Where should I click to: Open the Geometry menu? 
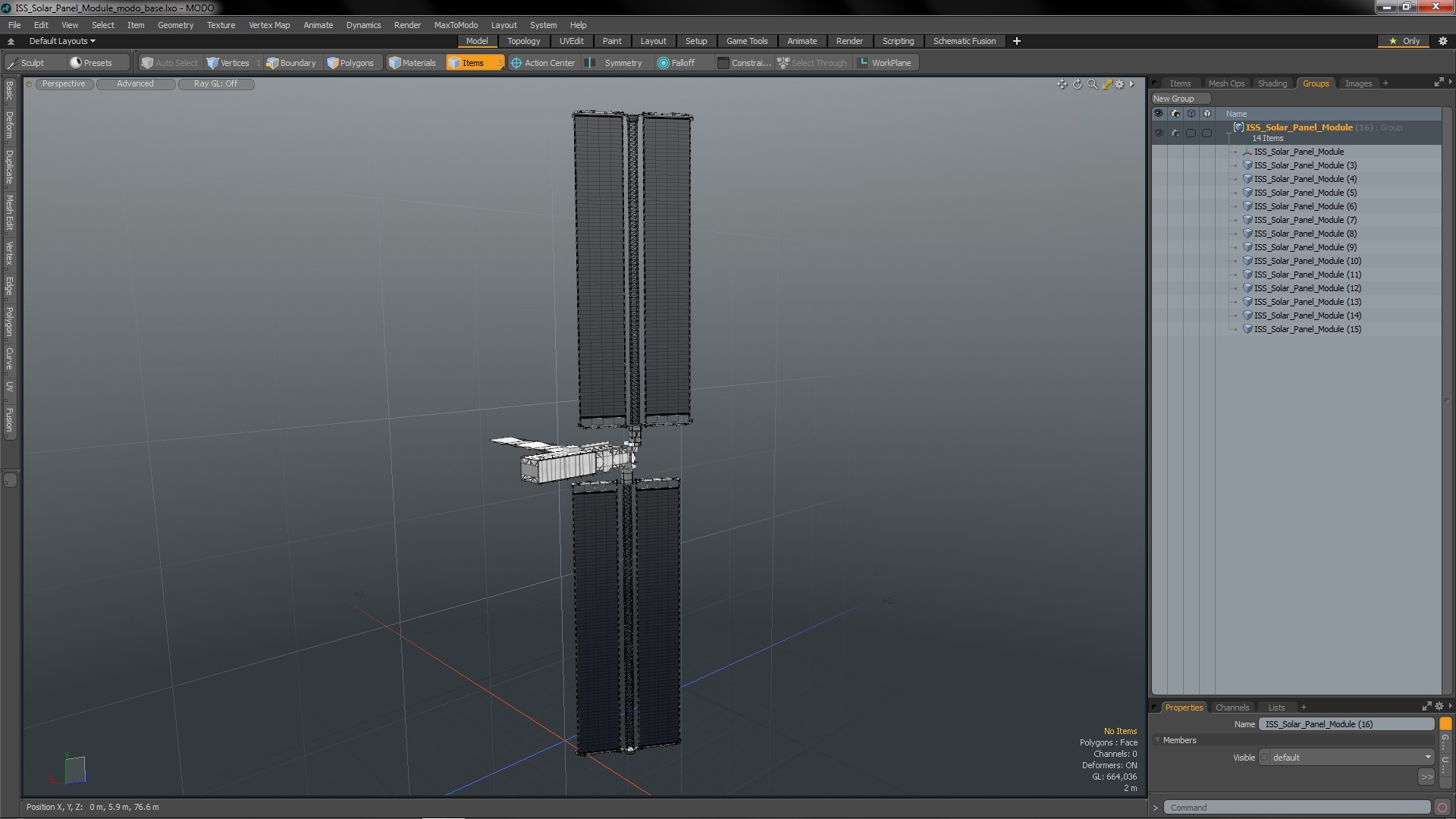click(x=175, y=25)
